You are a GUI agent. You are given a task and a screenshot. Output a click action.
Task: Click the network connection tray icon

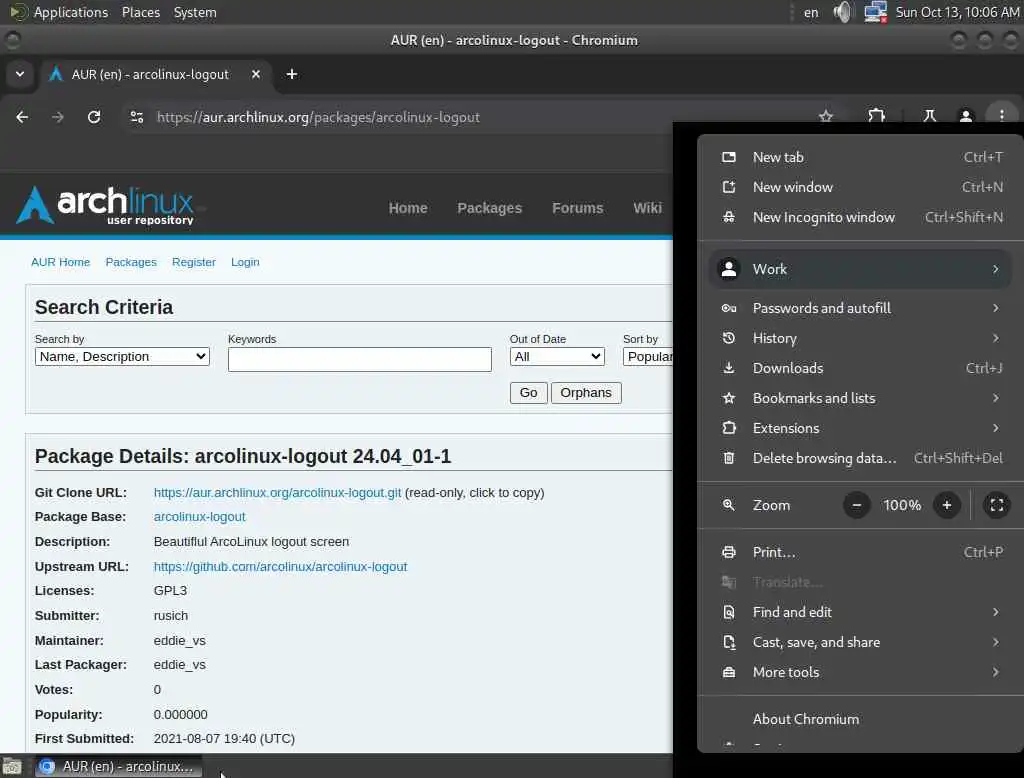(x=875, y=12)
